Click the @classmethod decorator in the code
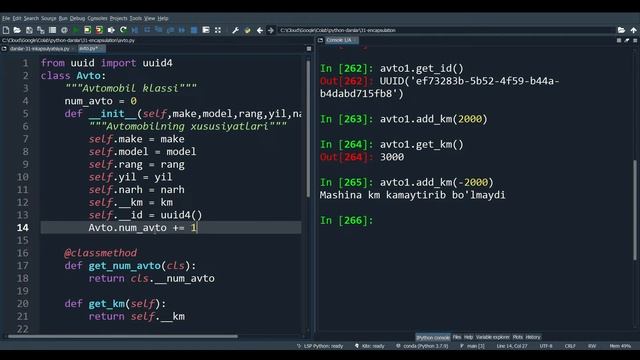This screenshot has height=360, width=640. [x=100, y=253]
